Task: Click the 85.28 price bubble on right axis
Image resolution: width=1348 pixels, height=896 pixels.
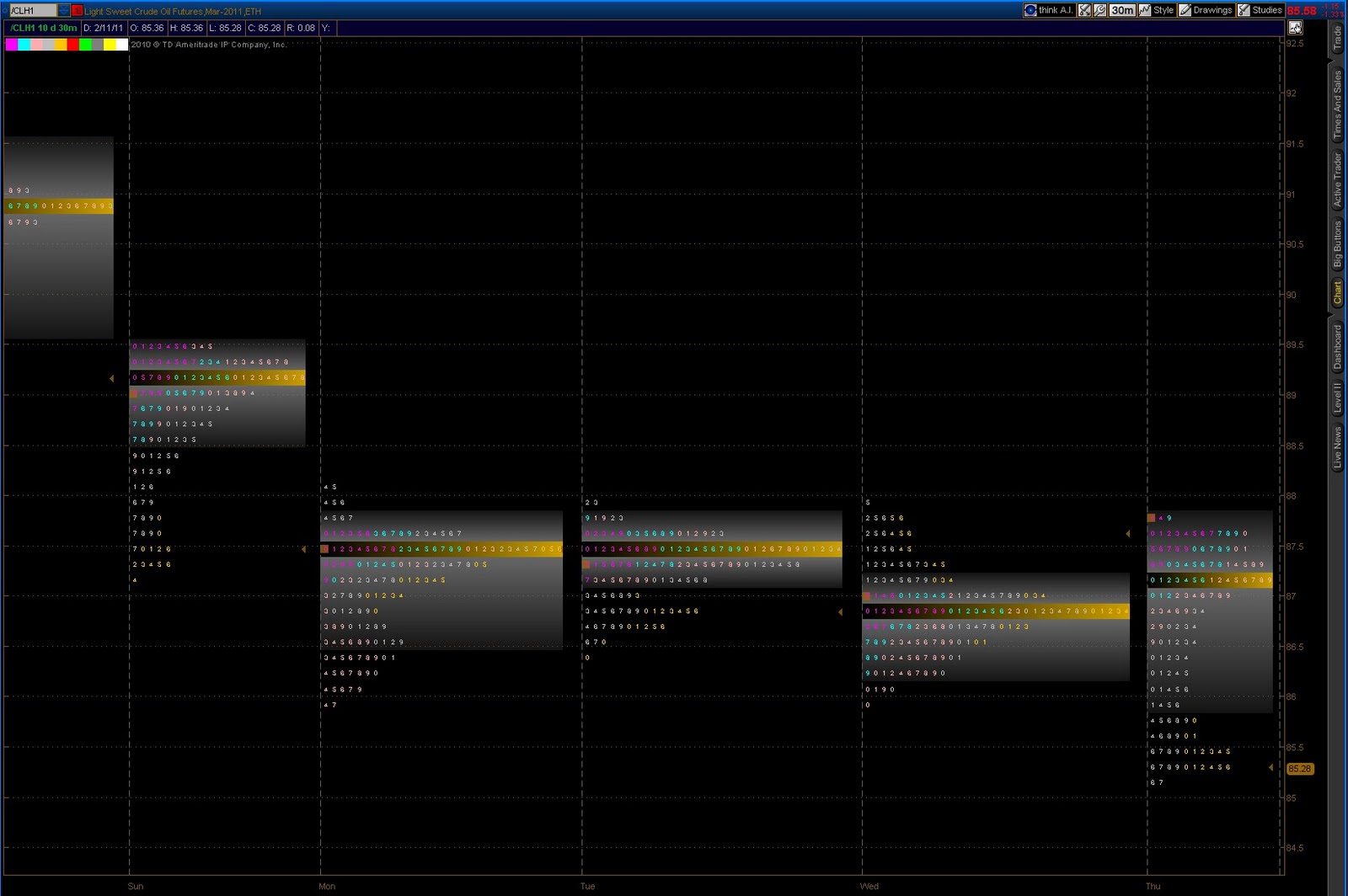Action: click(1299, 768)
